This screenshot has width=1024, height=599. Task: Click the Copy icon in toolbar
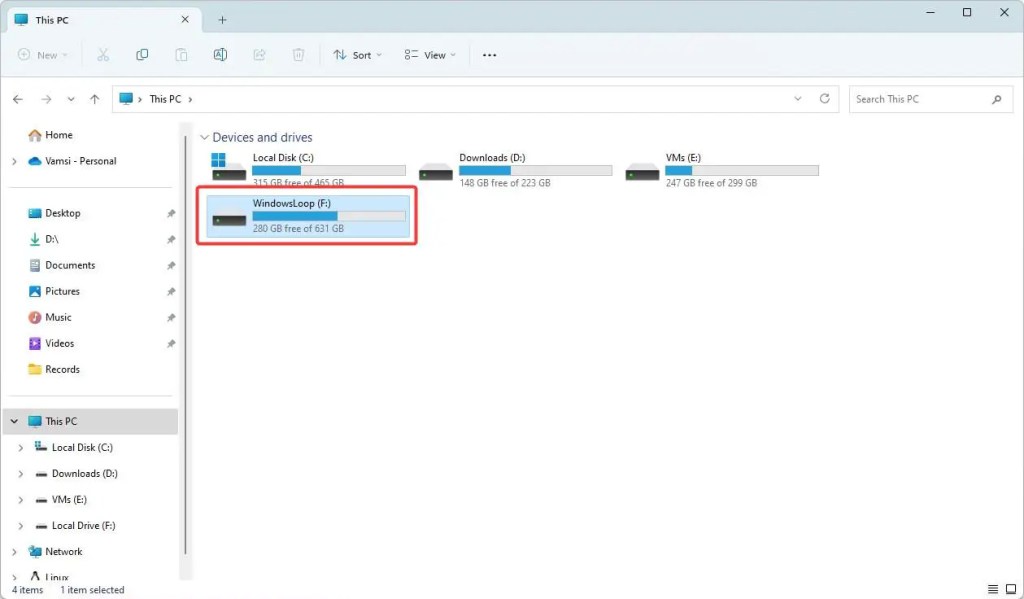coord(142,55)
